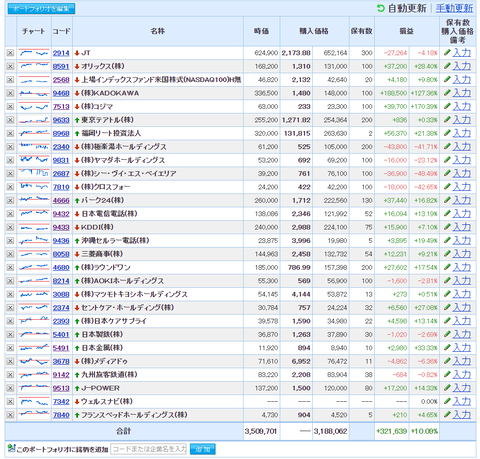Click the add-stock icon beside このポートフォリオに銘柄を追加
The height and width of the screenshot is (459, 480).
(11, 449)
